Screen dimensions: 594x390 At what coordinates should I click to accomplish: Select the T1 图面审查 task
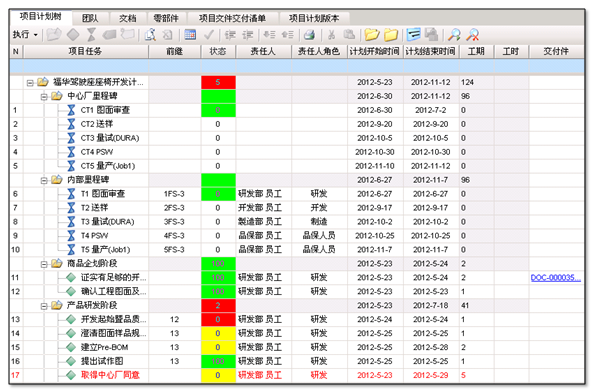103,194
